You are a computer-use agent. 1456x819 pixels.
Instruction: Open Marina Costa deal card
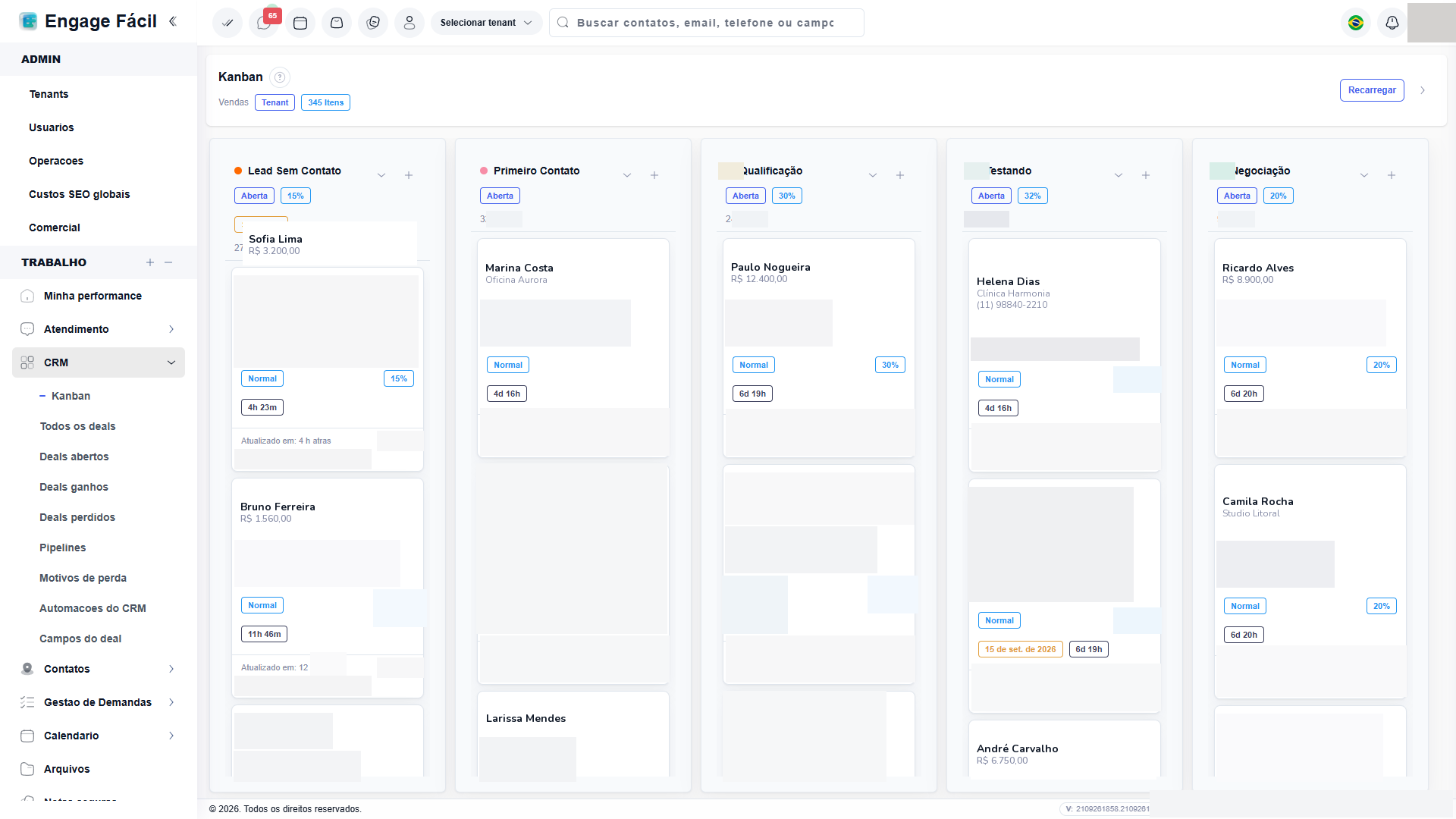(573, 348)
